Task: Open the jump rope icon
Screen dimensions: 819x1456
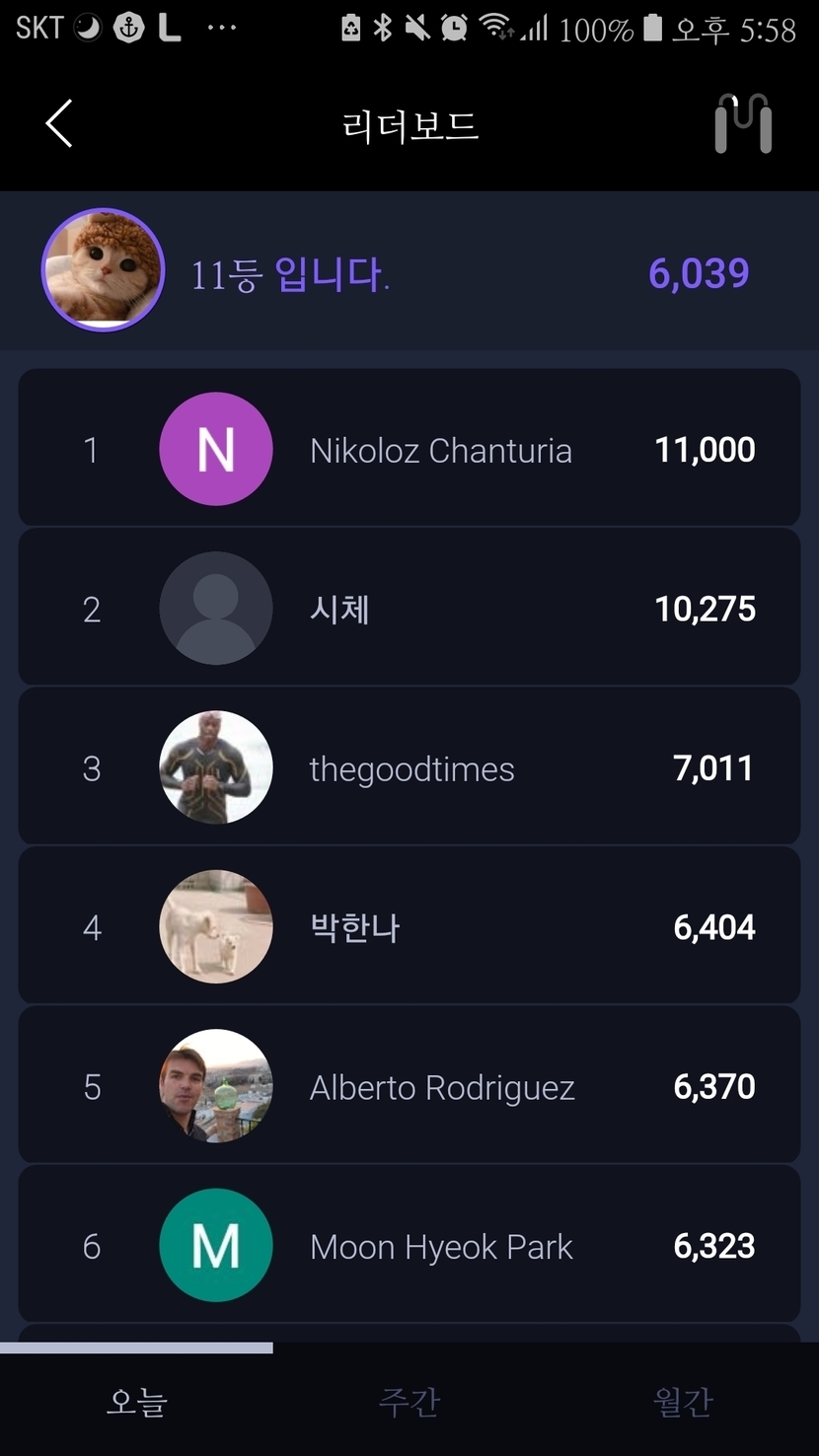Action: coord(742,124)
